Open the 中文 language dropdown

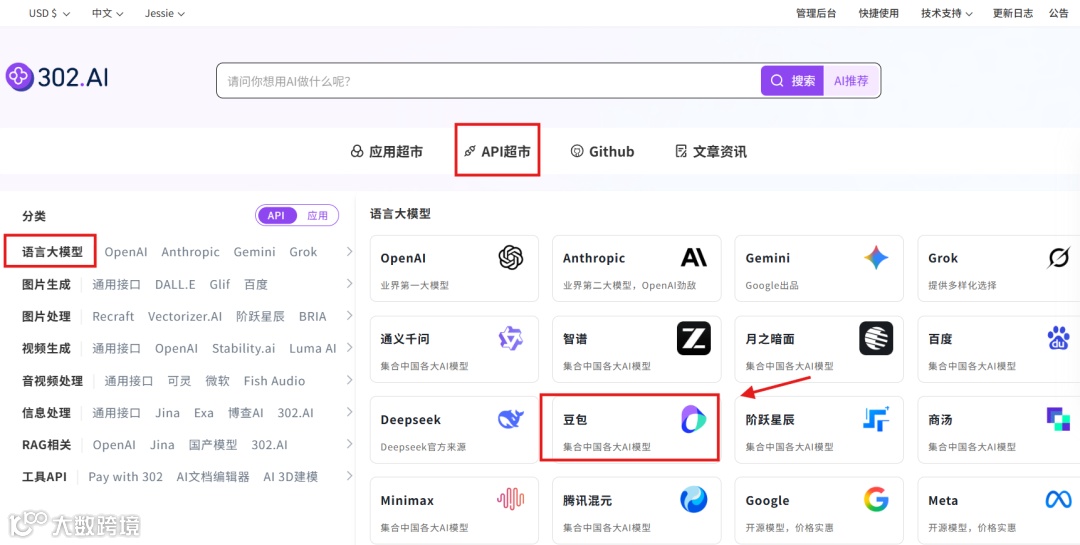coord(107,13)
